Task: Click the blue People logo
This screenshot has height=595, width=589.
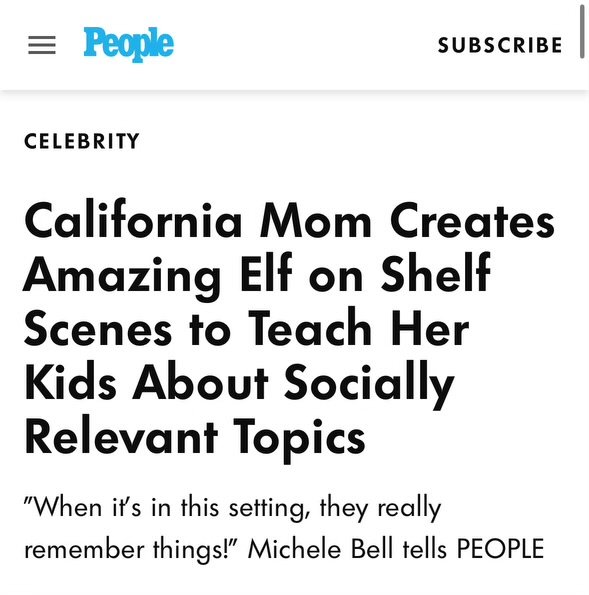Action: tap(129, 44)
